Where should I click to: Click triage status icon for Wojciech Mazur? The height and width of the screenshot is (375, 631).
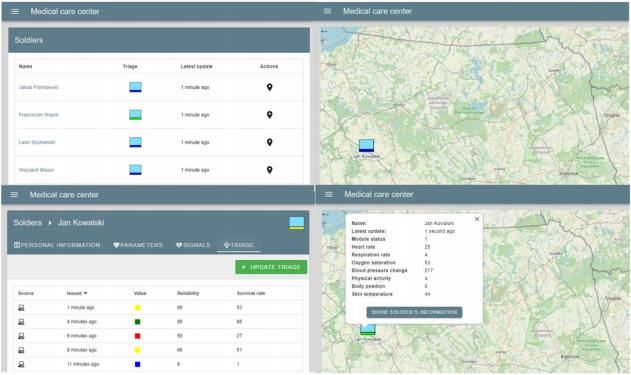135,170
